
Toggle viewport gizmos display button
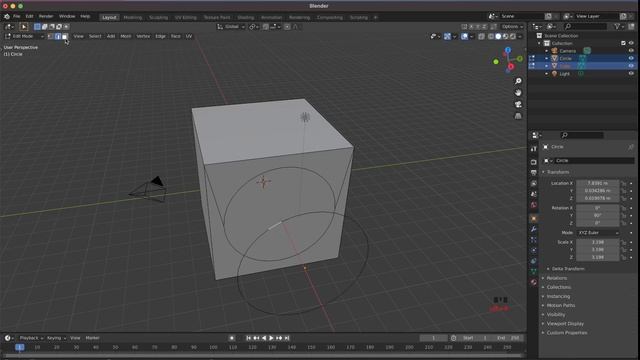(x=447, y=36)
